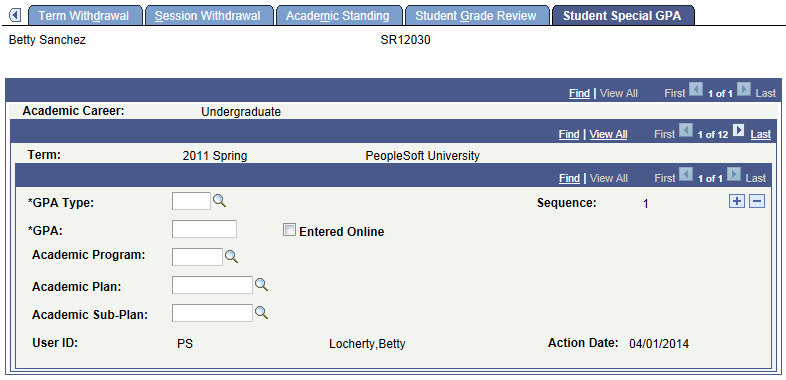Add a new GPA row with plus icon

pyautogui.click(x=736, y=202)
